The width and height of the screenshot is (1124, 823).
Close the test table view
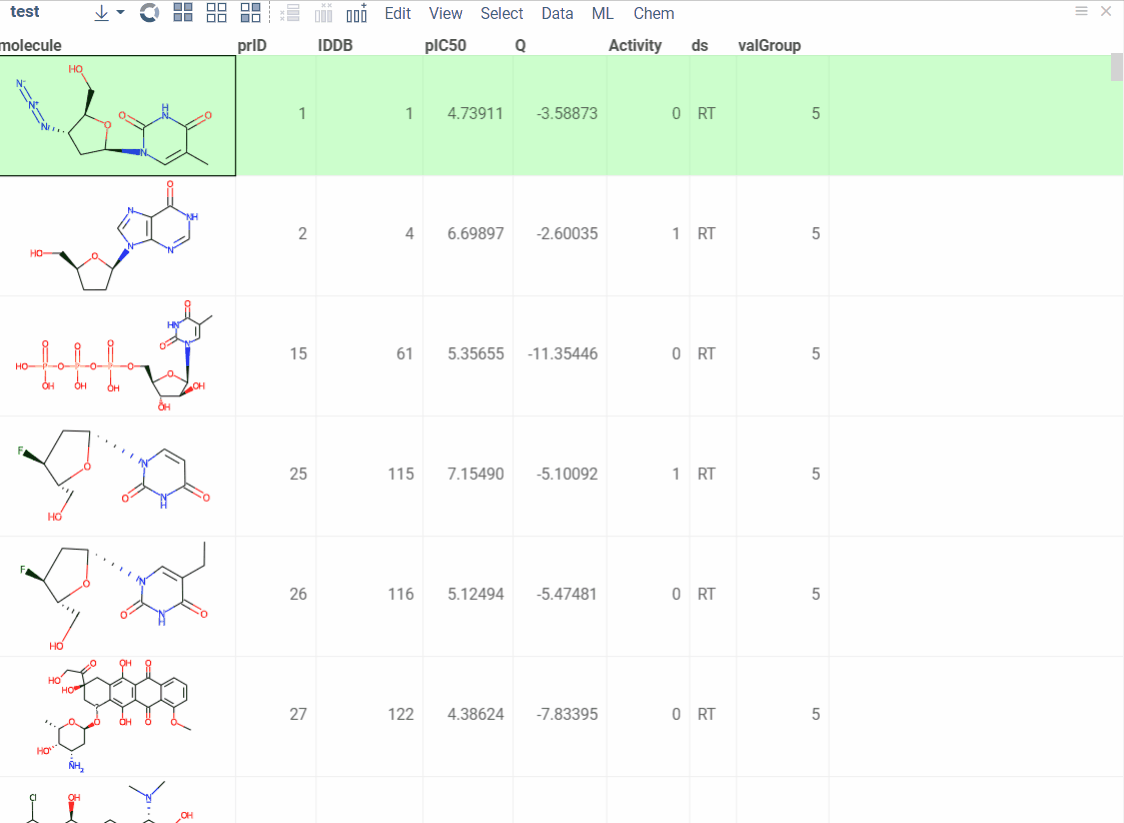[x=1106, y=11]
